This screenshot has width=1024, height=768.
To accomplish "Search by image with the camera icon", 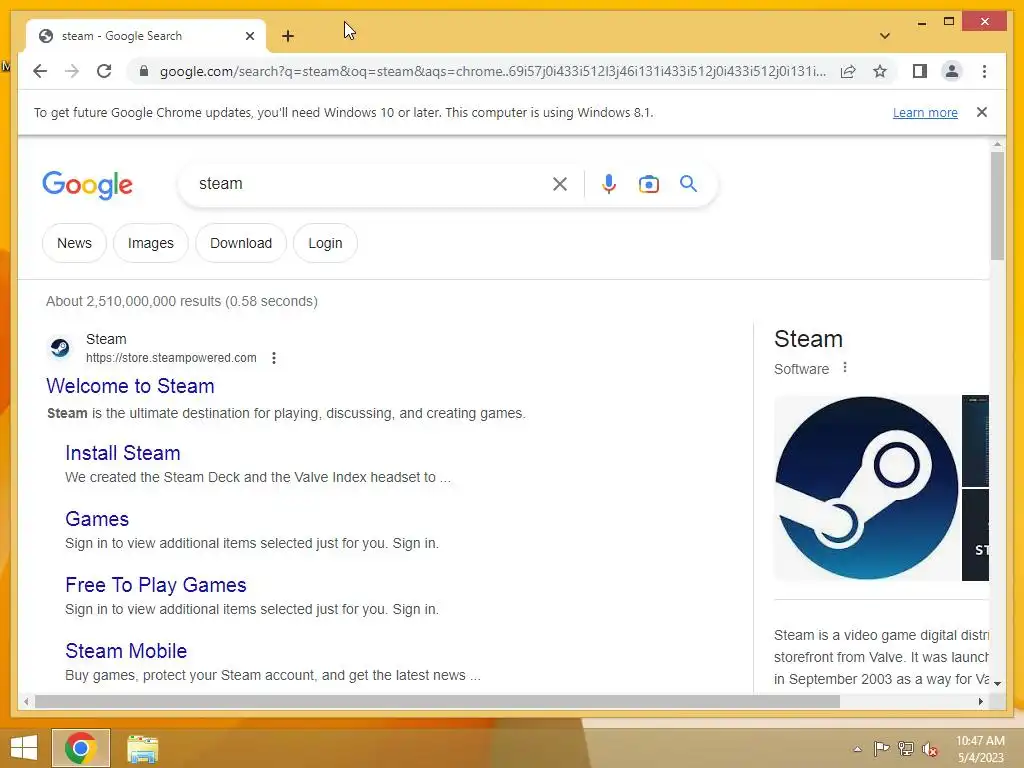I will (x=648, y=184).
